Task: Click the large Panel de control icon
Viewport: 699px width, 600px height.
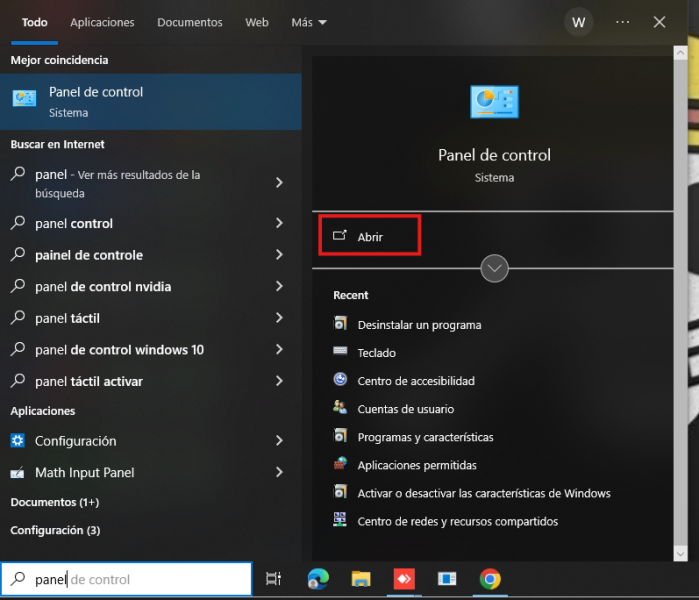Action: [494, 102]
